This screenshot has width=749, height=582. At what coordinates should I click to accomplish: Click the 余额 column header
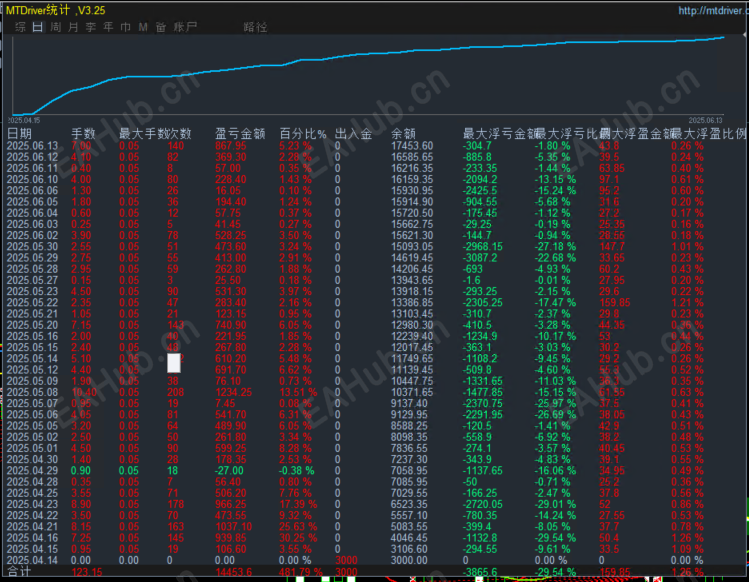(403, 134)
